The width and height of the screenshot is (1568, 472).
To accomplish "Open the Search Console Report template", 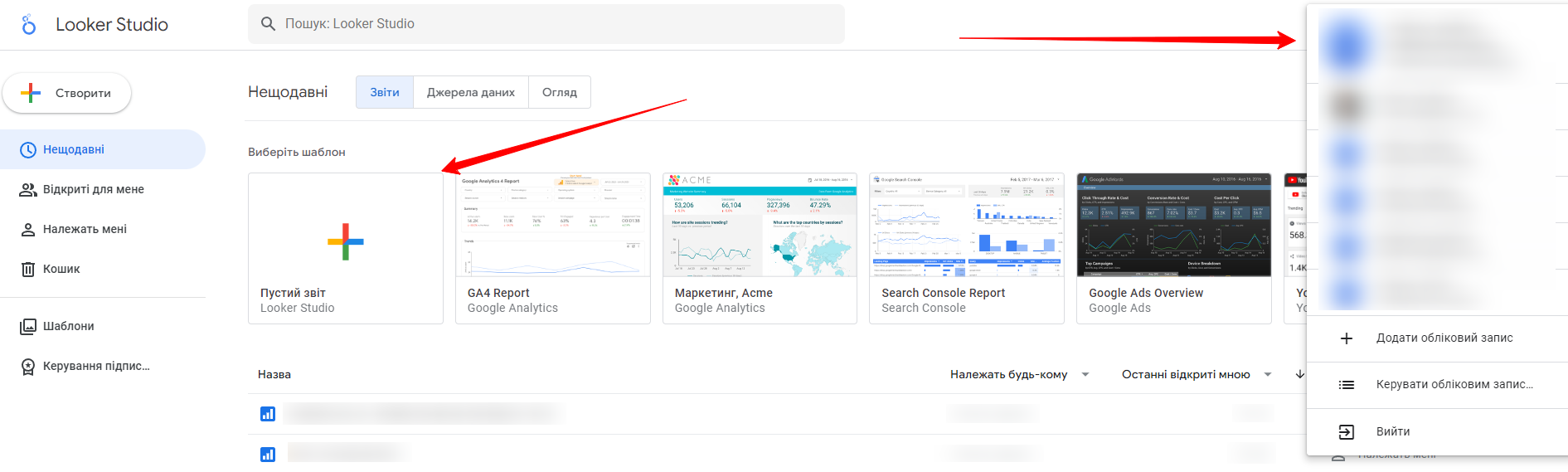I will [x=967, y=248].
